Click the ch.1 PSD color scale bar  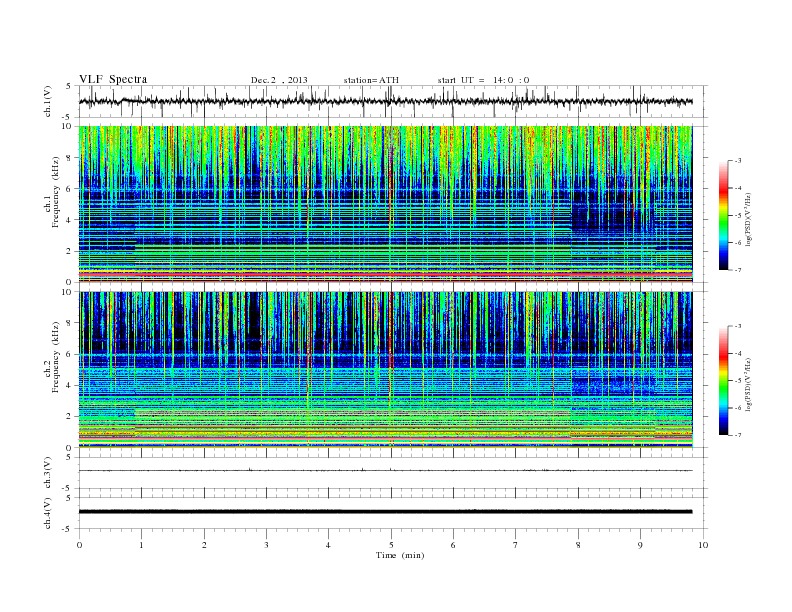pyautogui.click(x=723, y=215)
